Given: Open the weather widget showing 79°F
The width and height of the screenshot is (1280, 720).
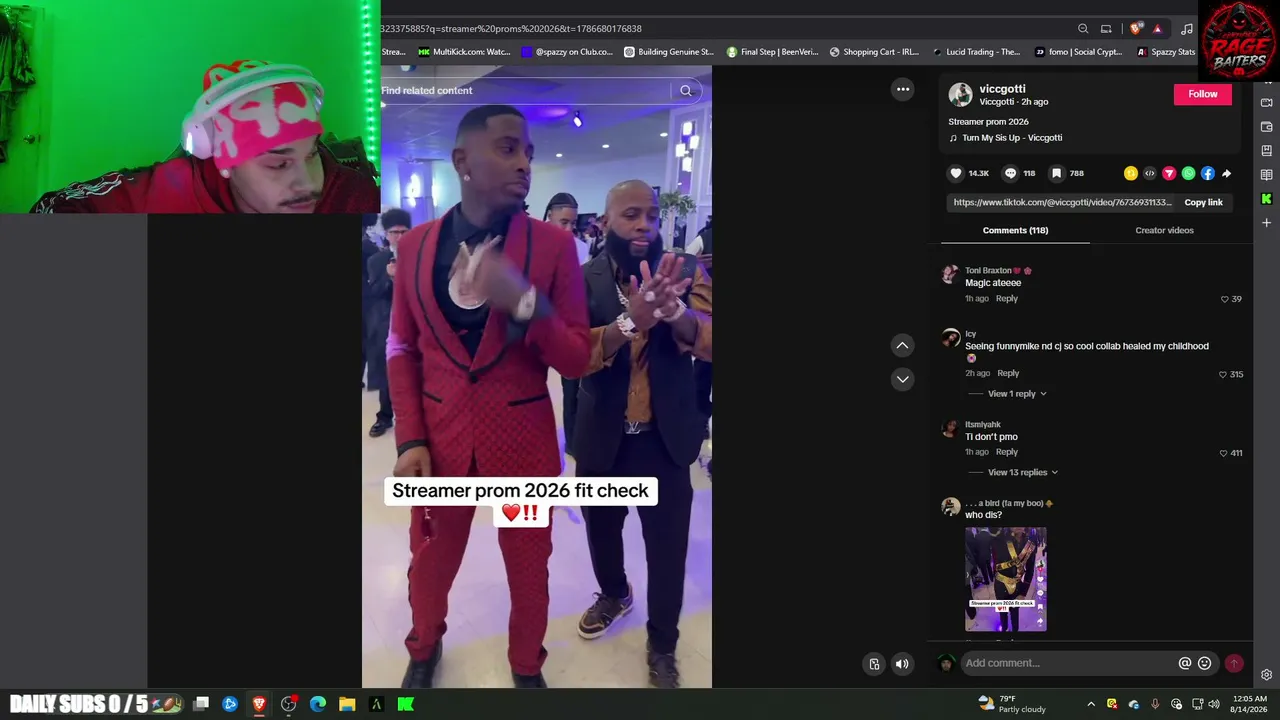Looking at the screenshot, I should [1012, 704].
